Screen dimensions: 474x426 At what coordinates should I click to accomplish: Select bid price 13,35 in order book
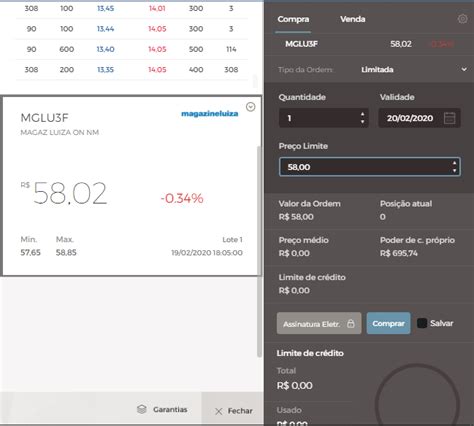pos(105,70)
